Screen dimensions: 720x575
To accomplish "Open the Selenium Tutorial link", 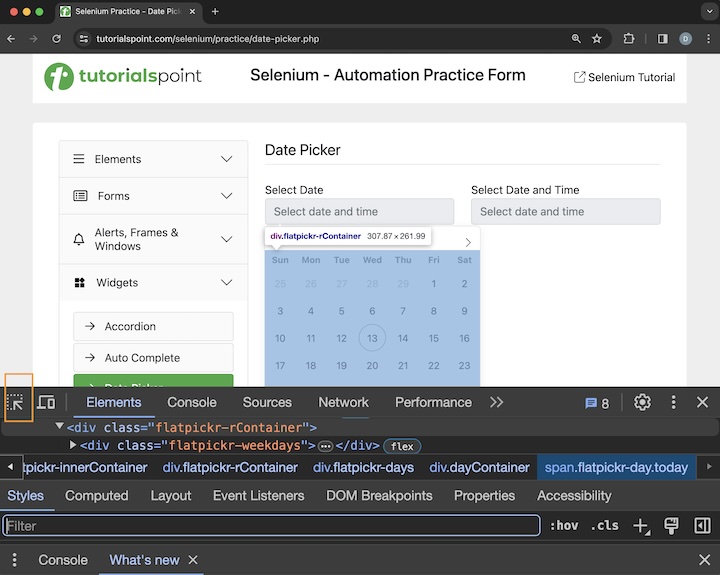I will (623, 77).
